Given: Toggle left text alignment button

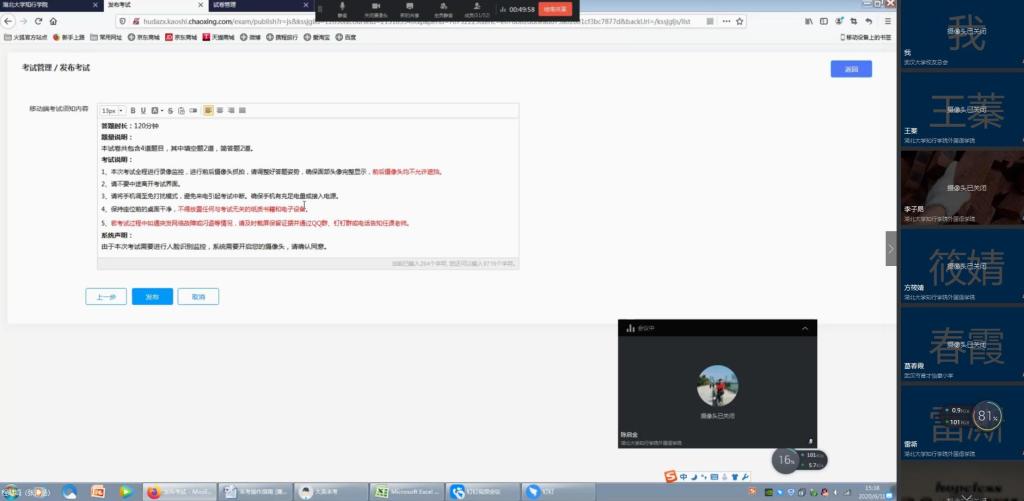Looking at the screenshot, I should pyautogui.click(x=208, y=110).
